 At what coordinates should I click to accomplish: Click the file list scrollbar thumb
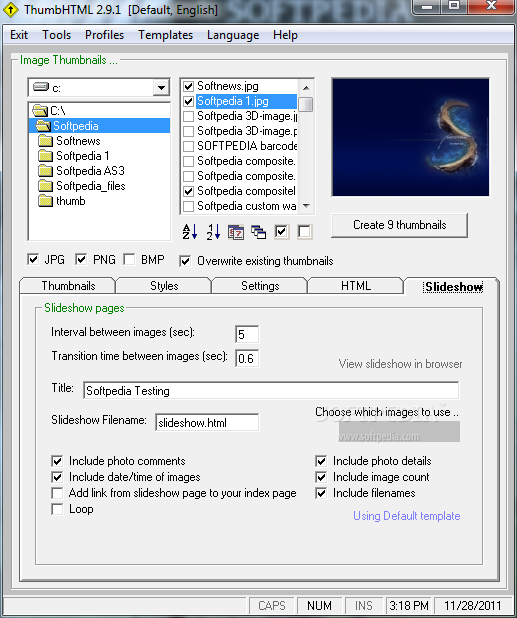pos(306,104)
